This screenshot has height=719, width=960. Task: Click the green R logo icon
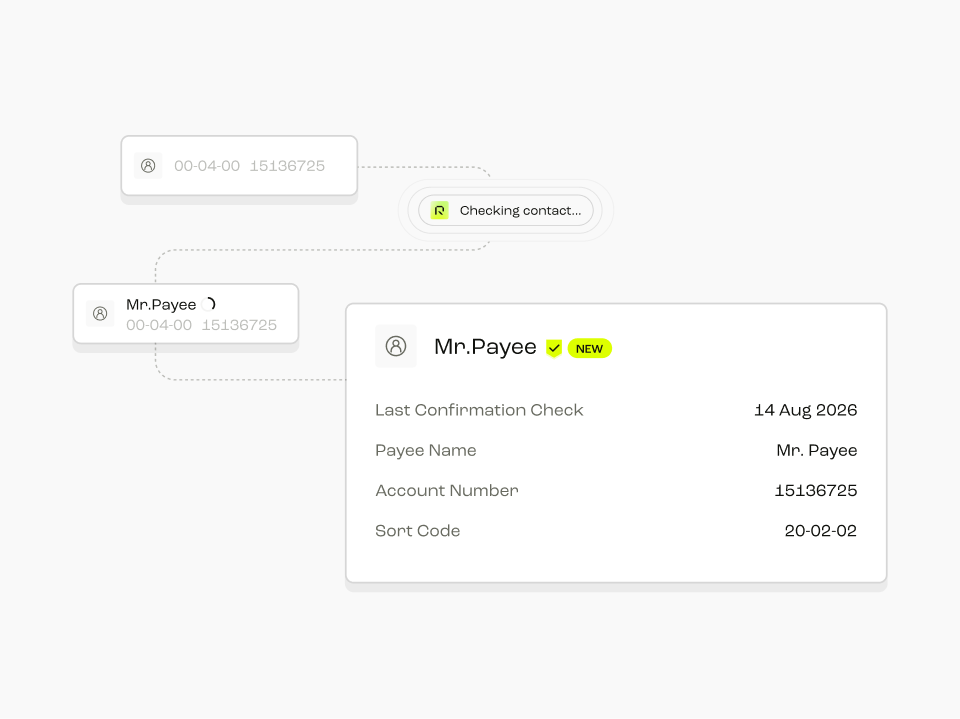coord(440,211)
